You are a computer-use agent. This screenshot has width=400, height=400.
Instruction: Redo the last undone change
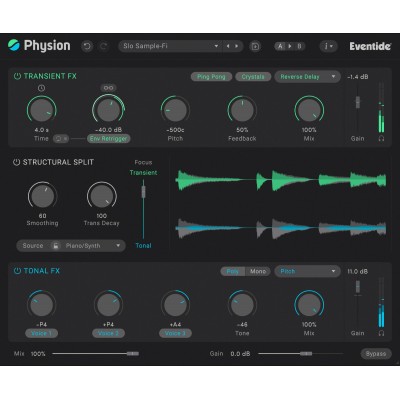point(104,46)
